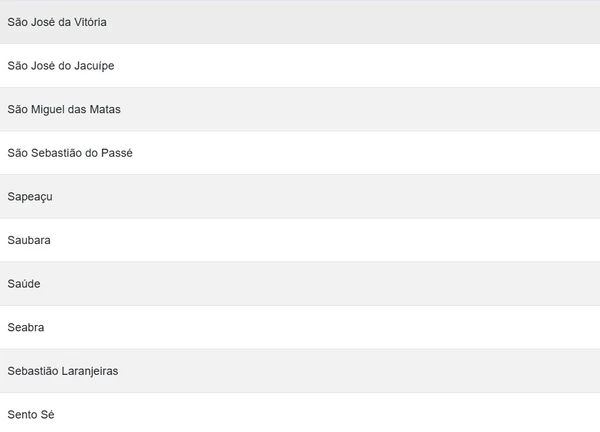Click blank area of Sebastião Laranjeiras row

[400, 371]
